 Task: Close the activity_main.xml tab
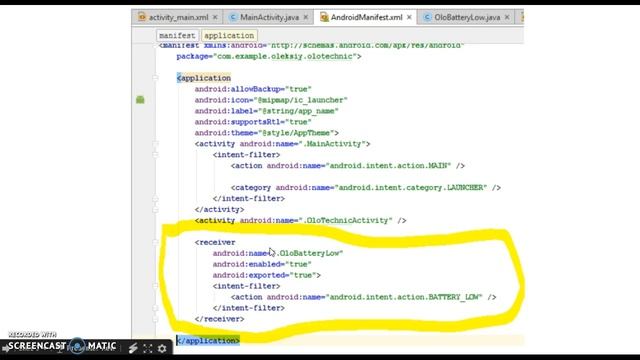pos(215,17)
